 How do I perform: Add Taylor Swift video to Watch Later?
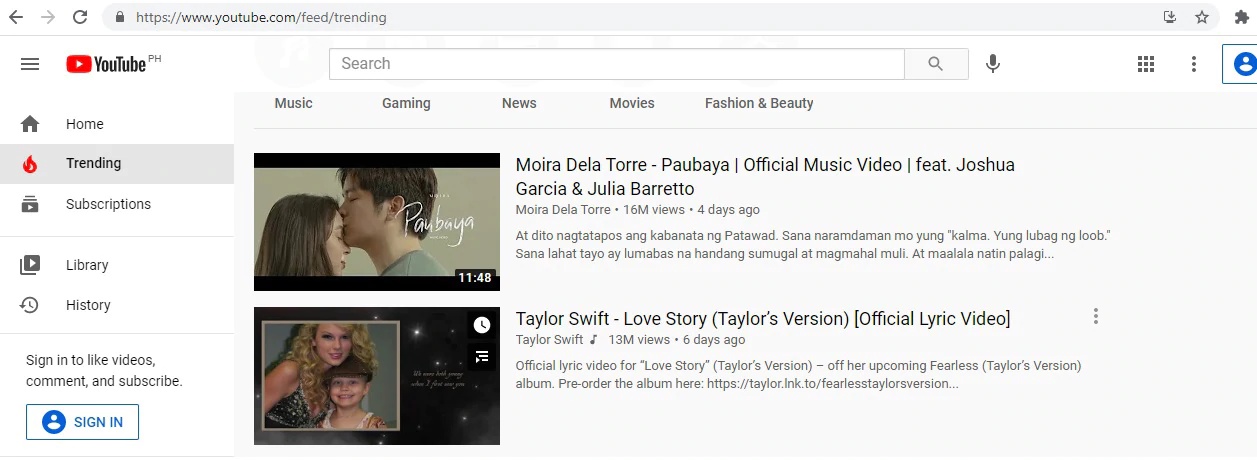pyautogui.click(x=482, y=325)
